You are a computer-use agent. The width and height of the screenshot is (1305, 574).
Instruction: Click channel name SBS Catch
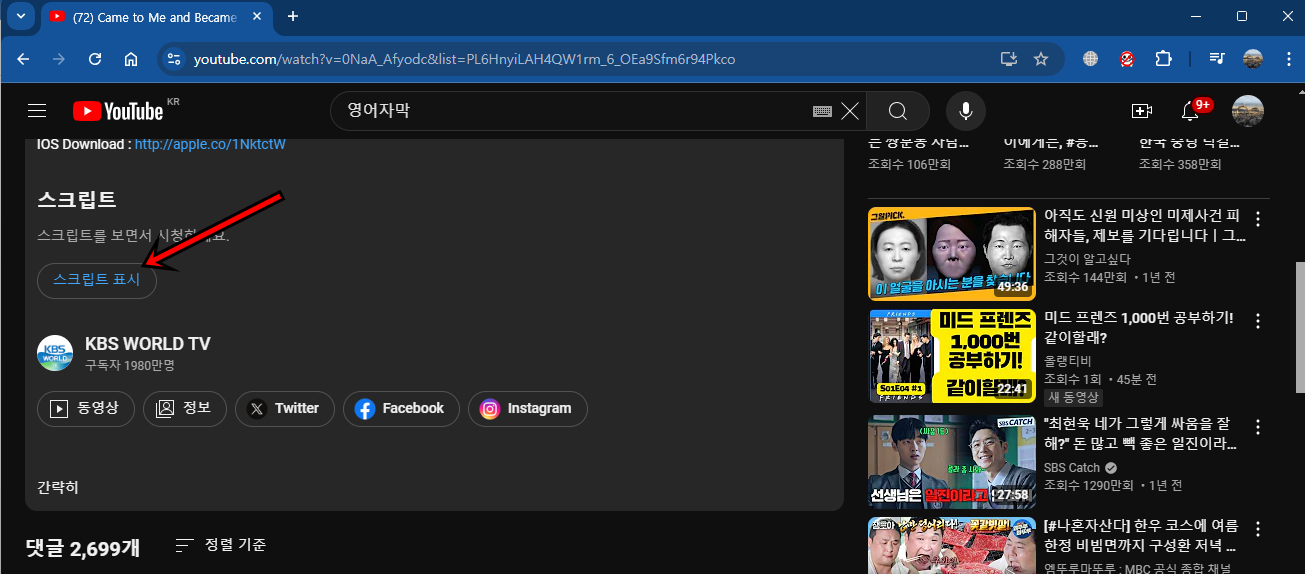coord(1072,467)
